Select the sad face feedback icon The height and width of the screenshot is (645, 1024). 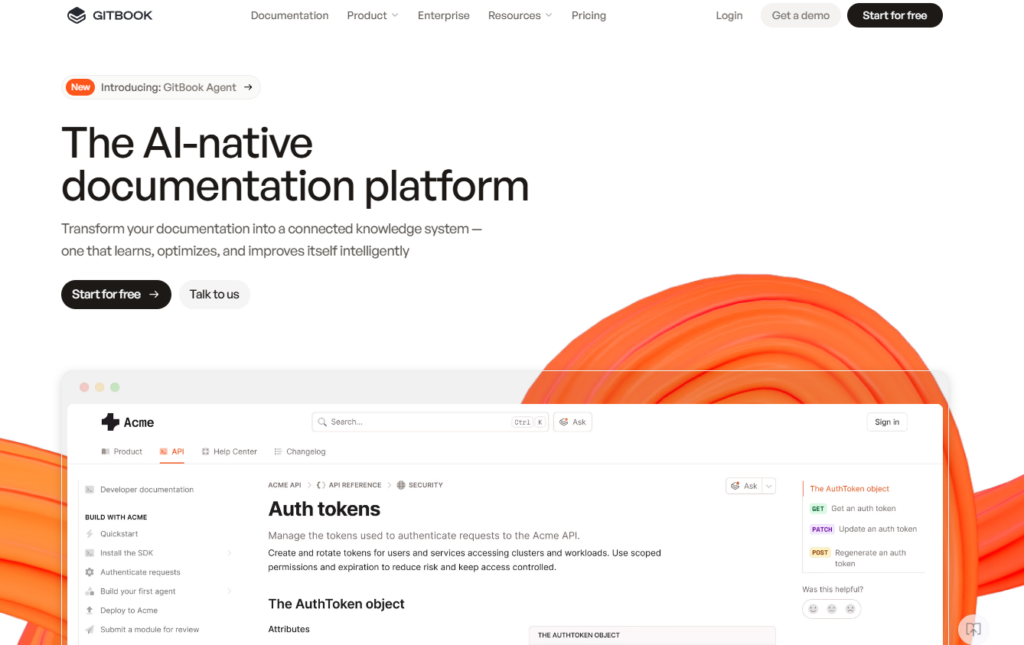tap(850, 609)
